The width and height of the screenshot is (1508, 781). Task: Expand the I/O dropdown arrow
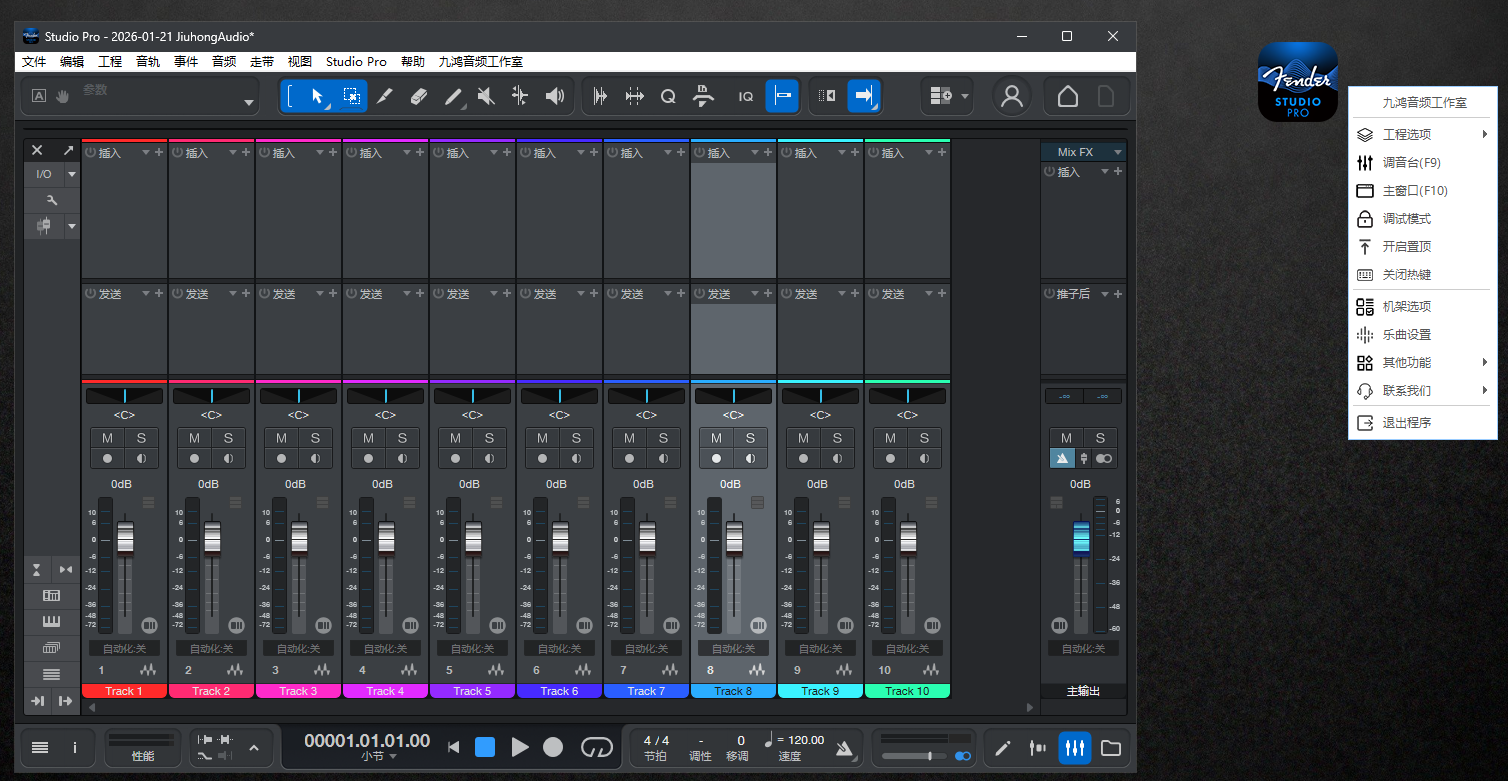pyautogui.click(x=71, y=174)
